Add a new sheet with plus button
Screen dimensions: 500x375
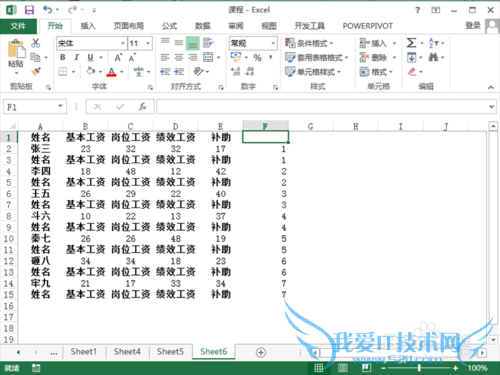[x=261, y=352]
